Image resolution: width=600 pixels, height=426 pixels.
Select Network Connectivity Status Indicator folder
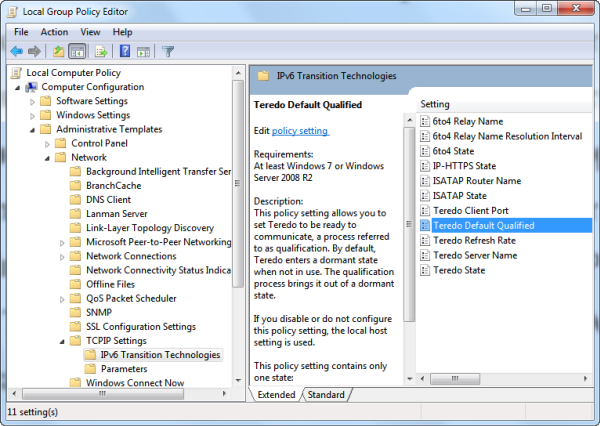point(158,270)
